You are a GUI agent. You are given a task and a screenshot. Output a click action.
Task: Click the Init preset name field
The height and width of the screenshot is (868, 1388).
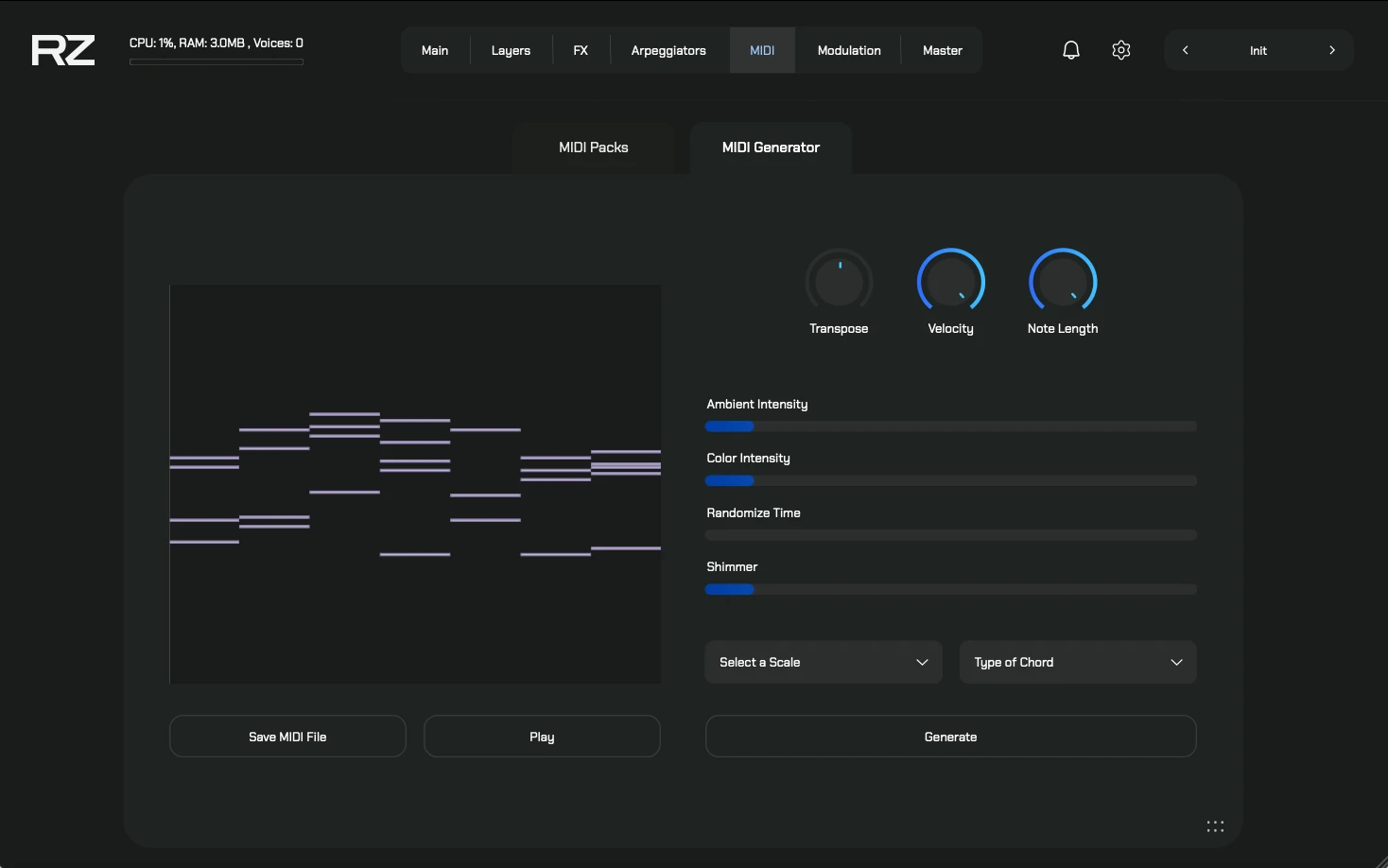(1258, 50)
